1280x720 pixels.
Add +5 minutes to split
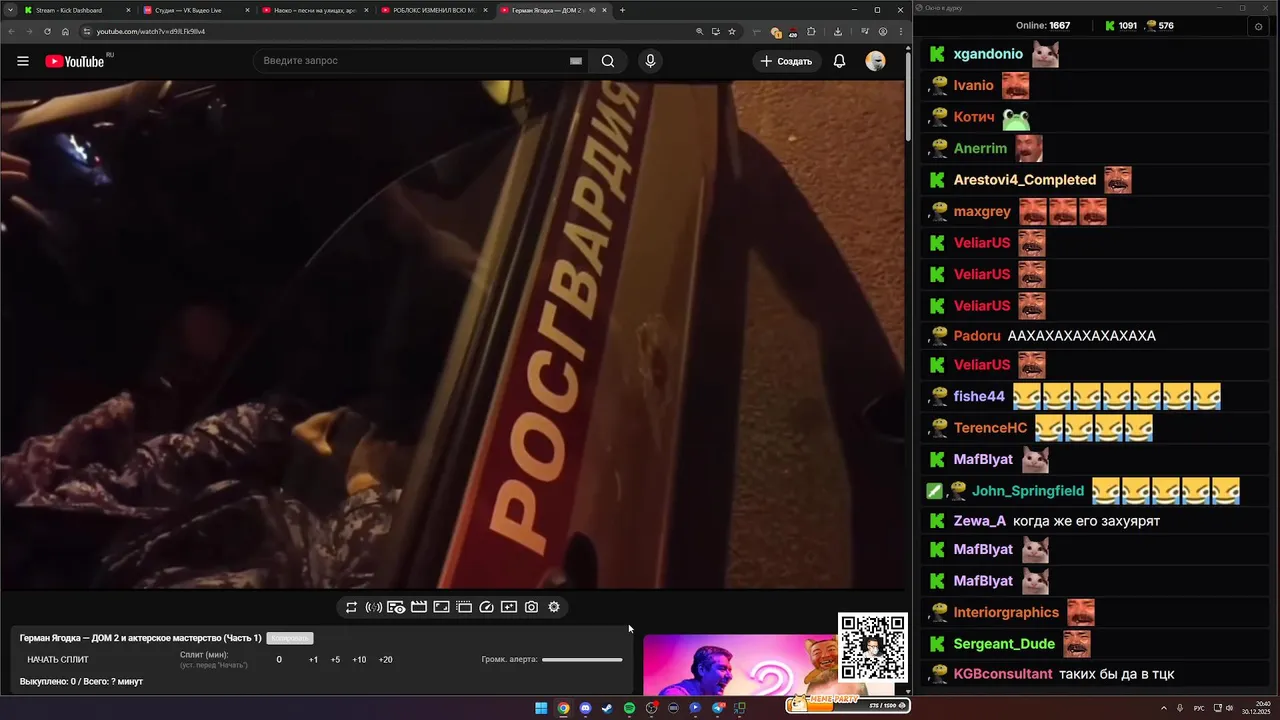coord(335,660)
